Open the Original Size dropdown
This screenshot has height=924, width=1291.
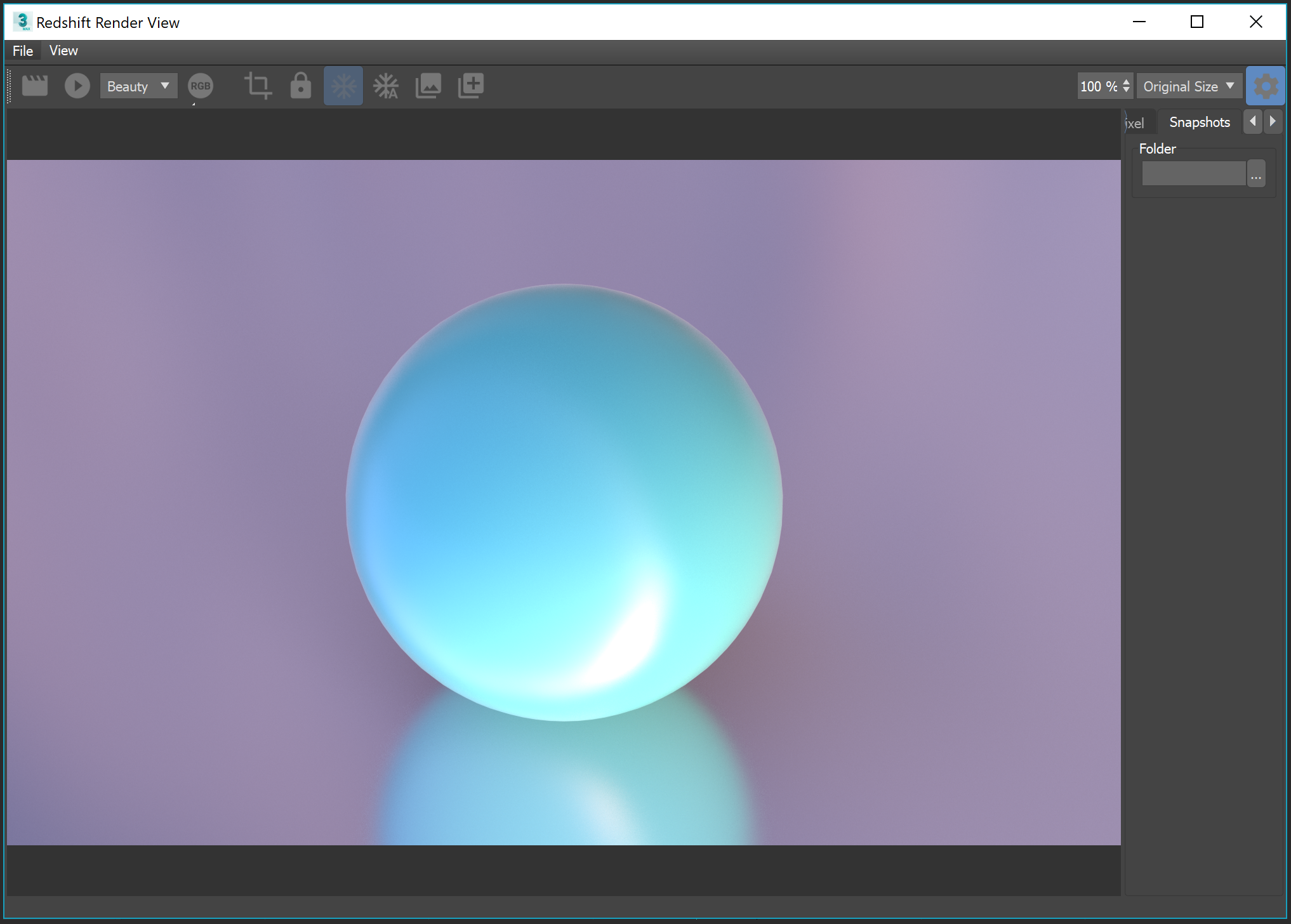1189,86
